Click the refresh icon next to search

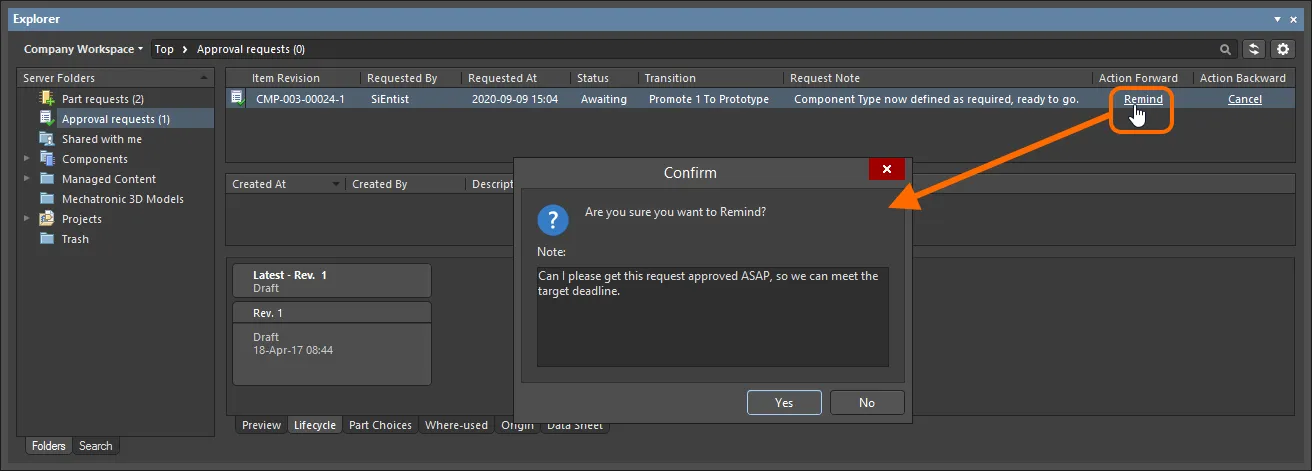1254,49
